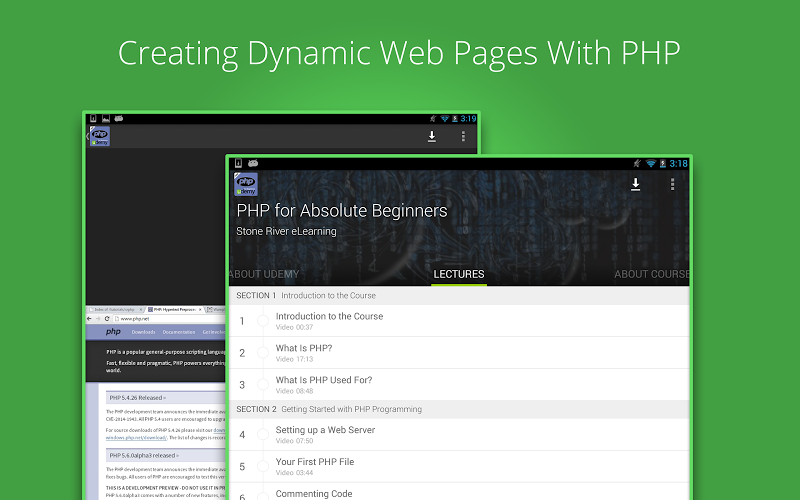Open the three-dot overflow menu in the front window

(672, 184)
